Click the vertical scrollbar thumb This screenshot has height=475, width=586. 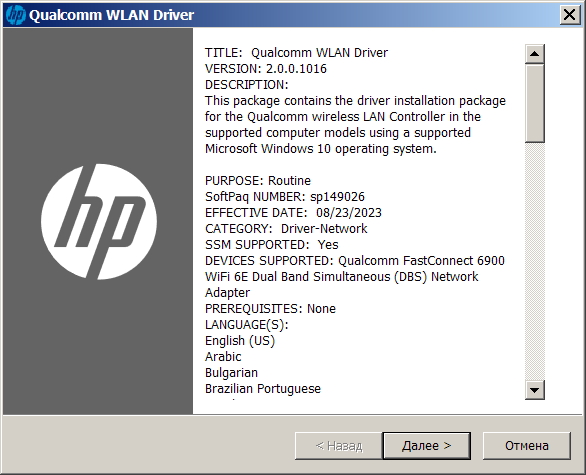coord(534,103)
